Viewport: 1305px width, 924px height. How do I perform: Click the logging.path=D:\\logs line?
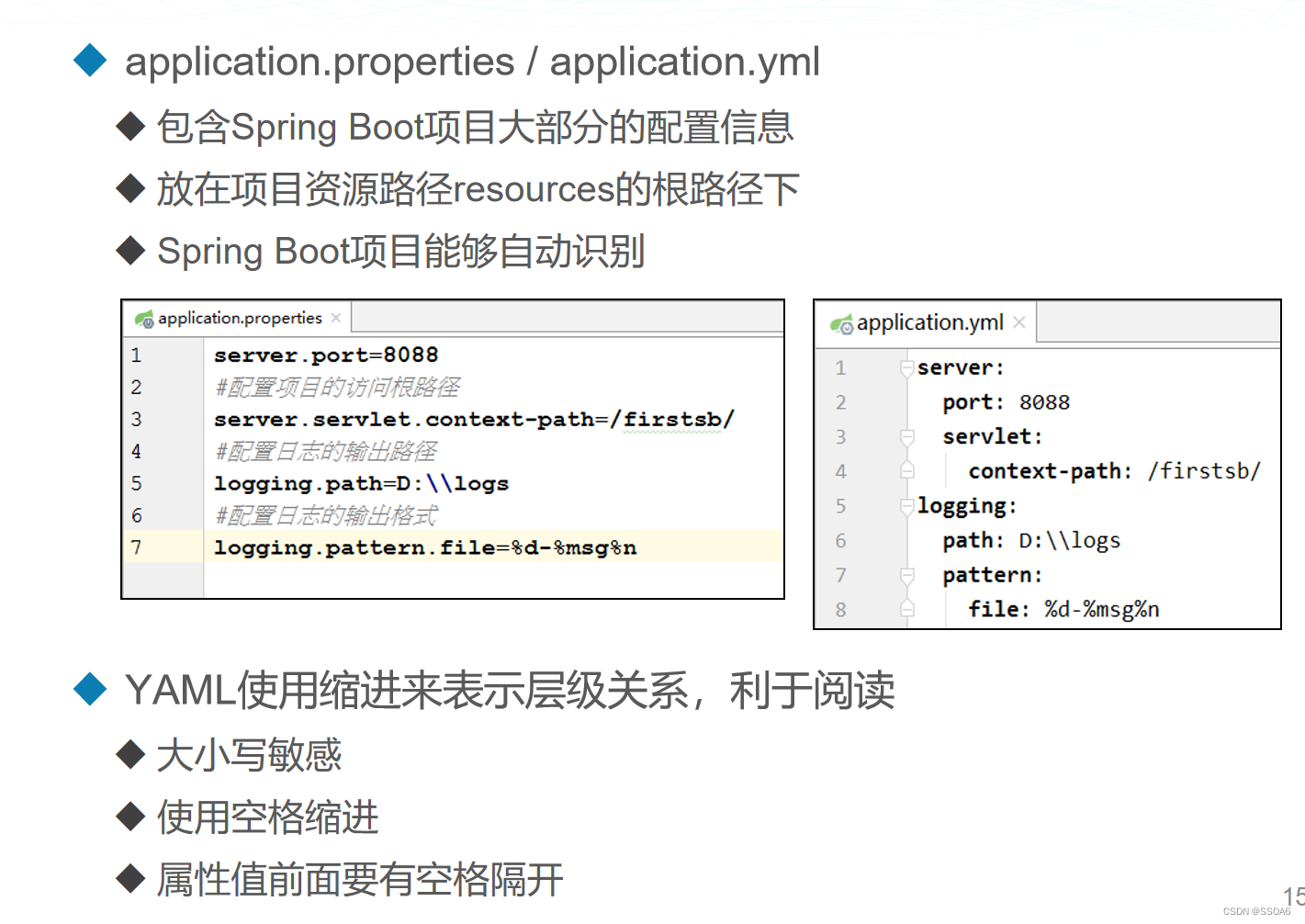coord(361,483)
